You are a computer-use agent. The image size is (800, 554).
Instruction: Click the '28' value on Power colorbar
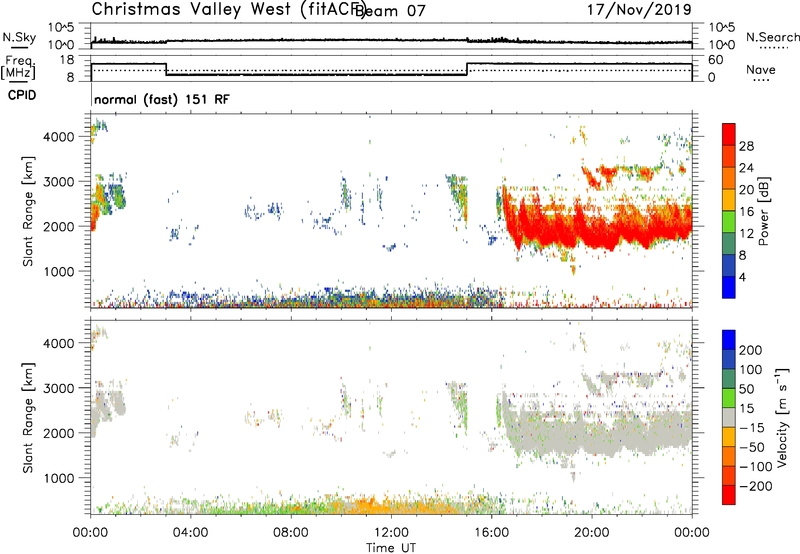[746, 146]
